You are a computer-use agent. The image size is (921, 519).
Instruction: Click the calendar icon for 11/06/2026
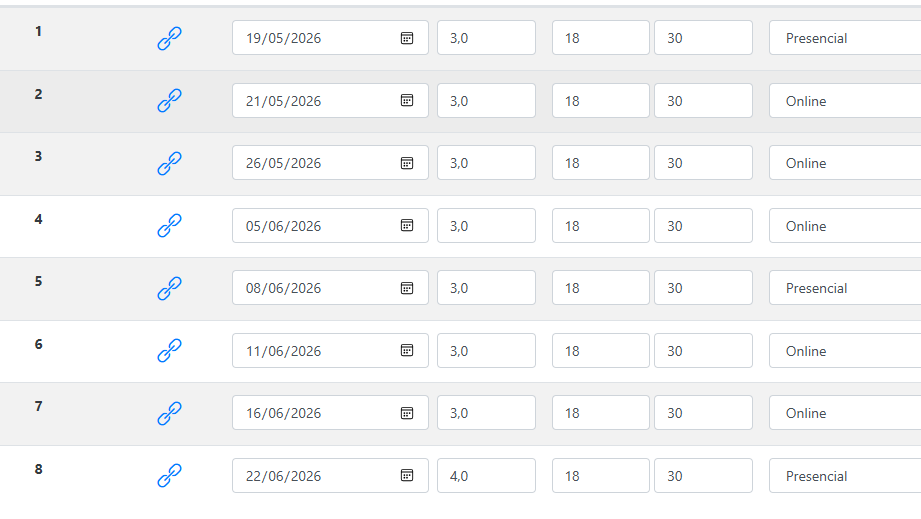point(407,351)
